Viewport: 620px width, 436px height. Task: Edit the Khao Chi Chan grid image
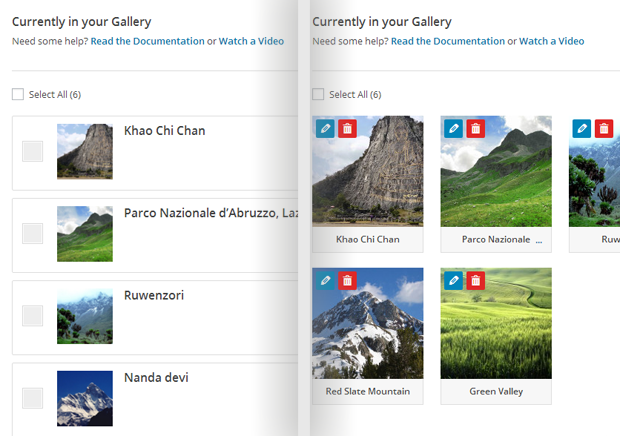pyautogui.click(x=325, y=128)
